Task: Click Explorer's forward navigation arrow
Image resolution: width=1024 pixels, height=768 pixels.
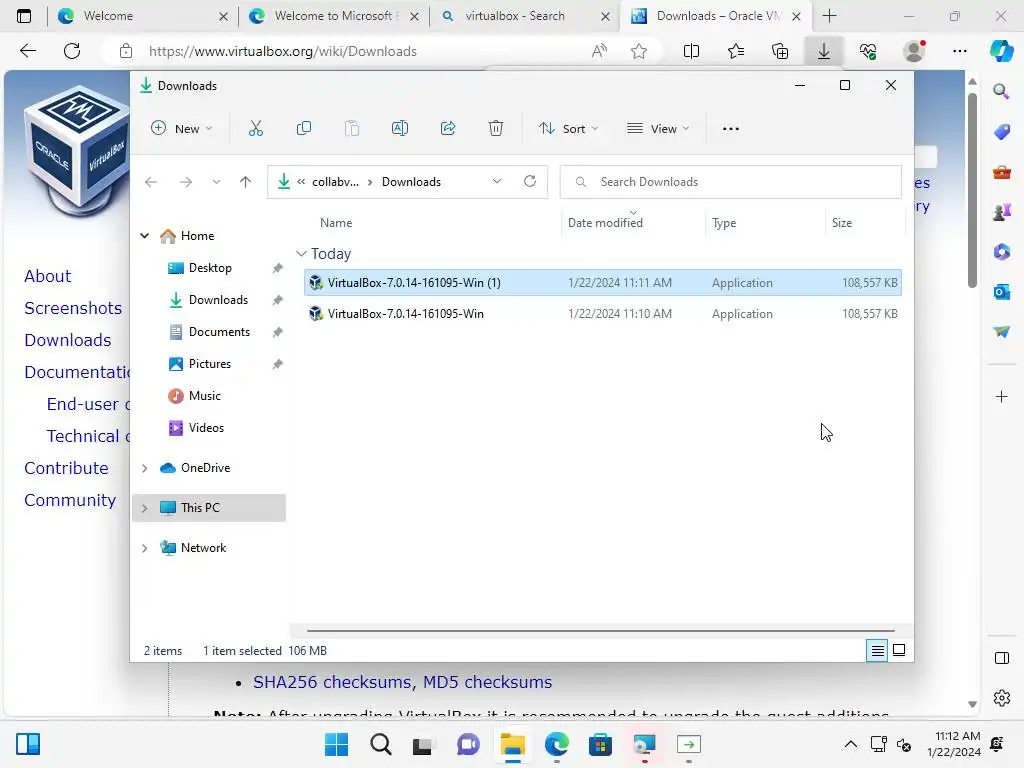Action: (186, 182)
